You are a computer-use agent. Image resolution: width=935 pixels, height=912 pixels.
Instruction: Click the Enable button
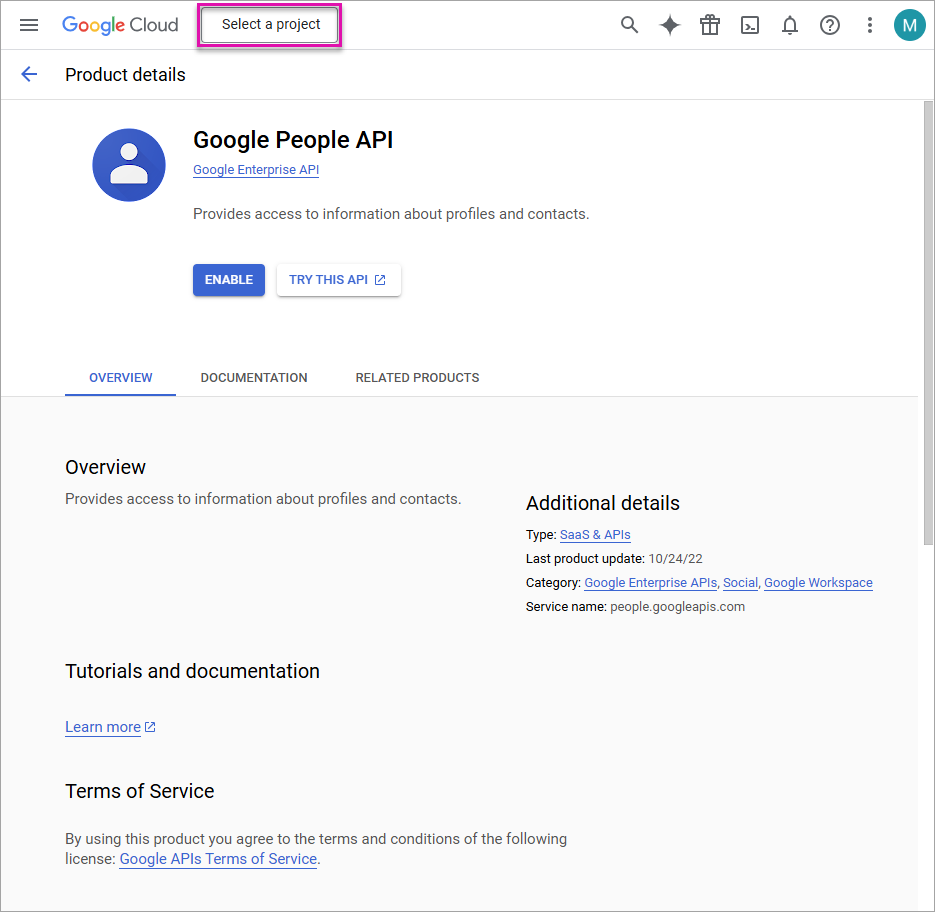[x=228, y=280]
